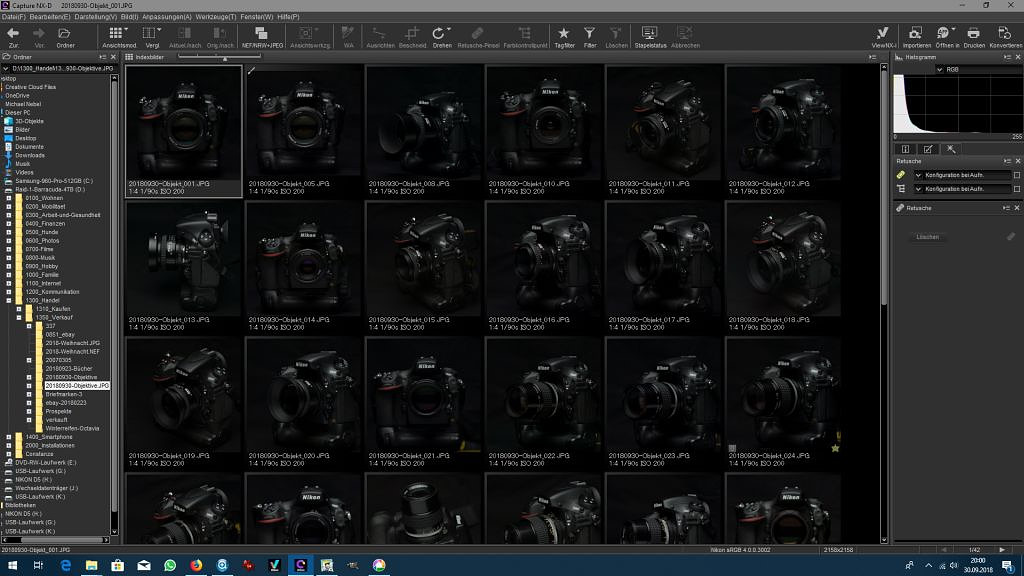This screenshot has width=1024, height=576.
Task: Tick the first Konfiguration bei Aufn. checkbox
Action: [1017, 175]
